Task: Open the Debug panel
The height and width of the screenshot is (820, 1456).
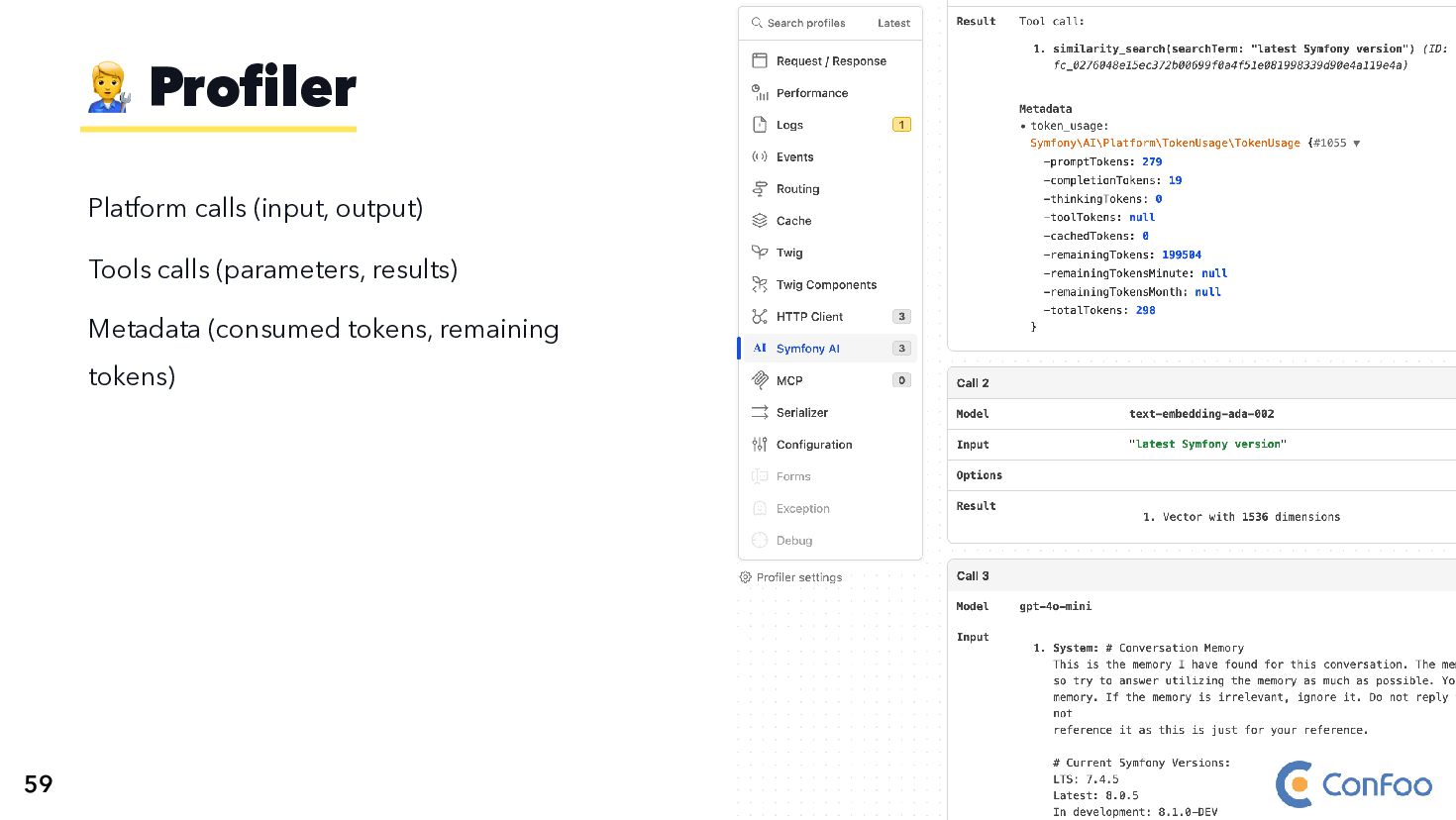Action: click(x=830, y=541)
